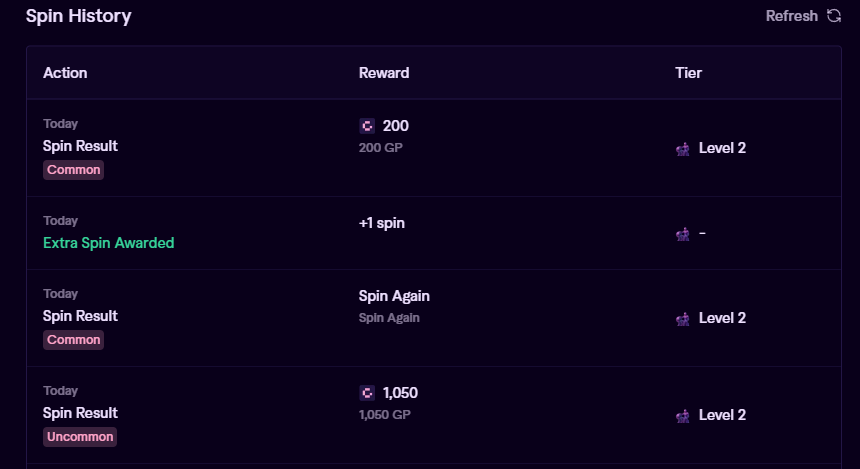
Task: Click the GP coin icon beside 1,050
Action: point(367,393)
